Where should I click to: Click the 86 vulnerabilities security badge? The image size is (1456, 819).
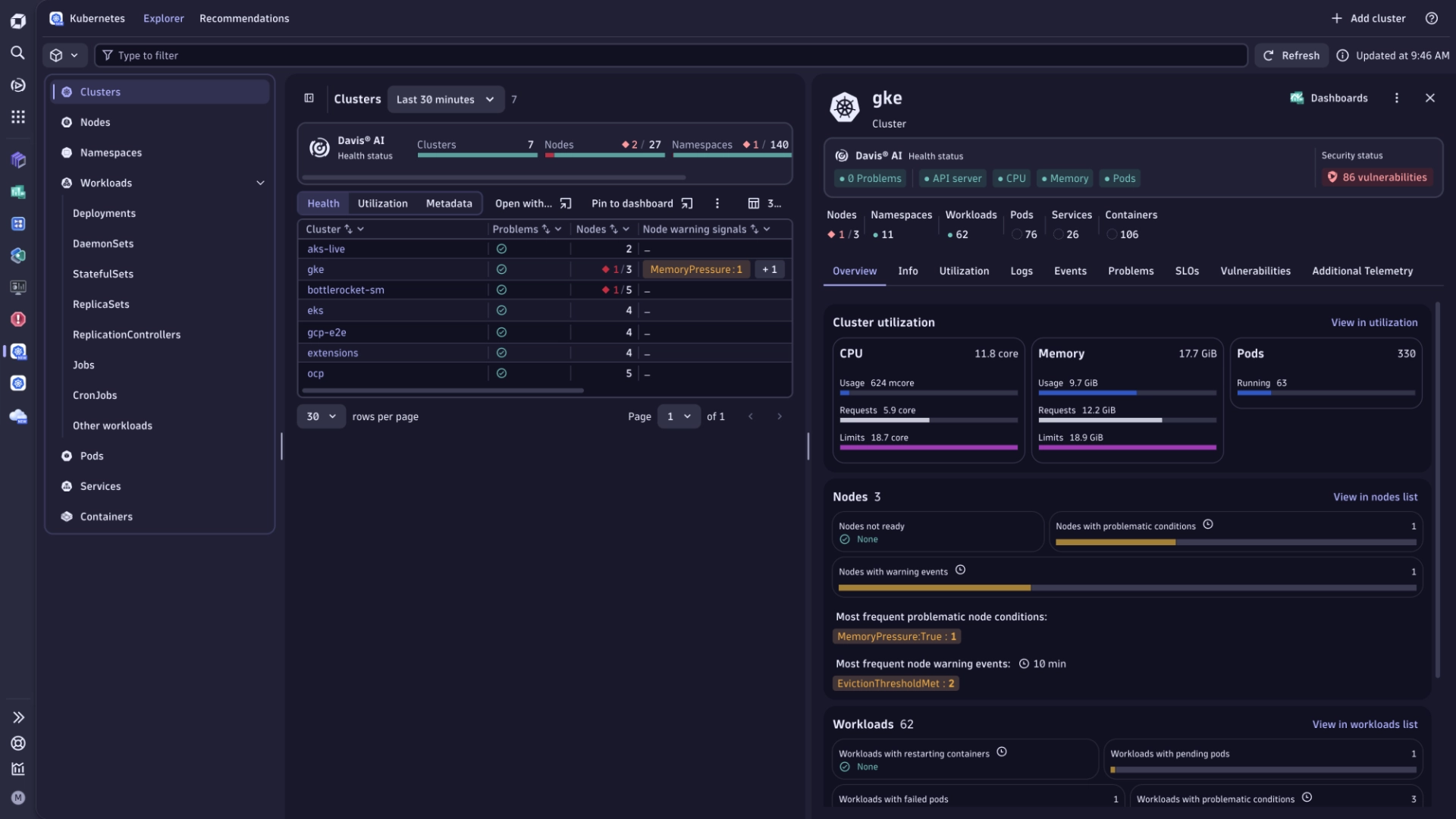[1377, 177]
